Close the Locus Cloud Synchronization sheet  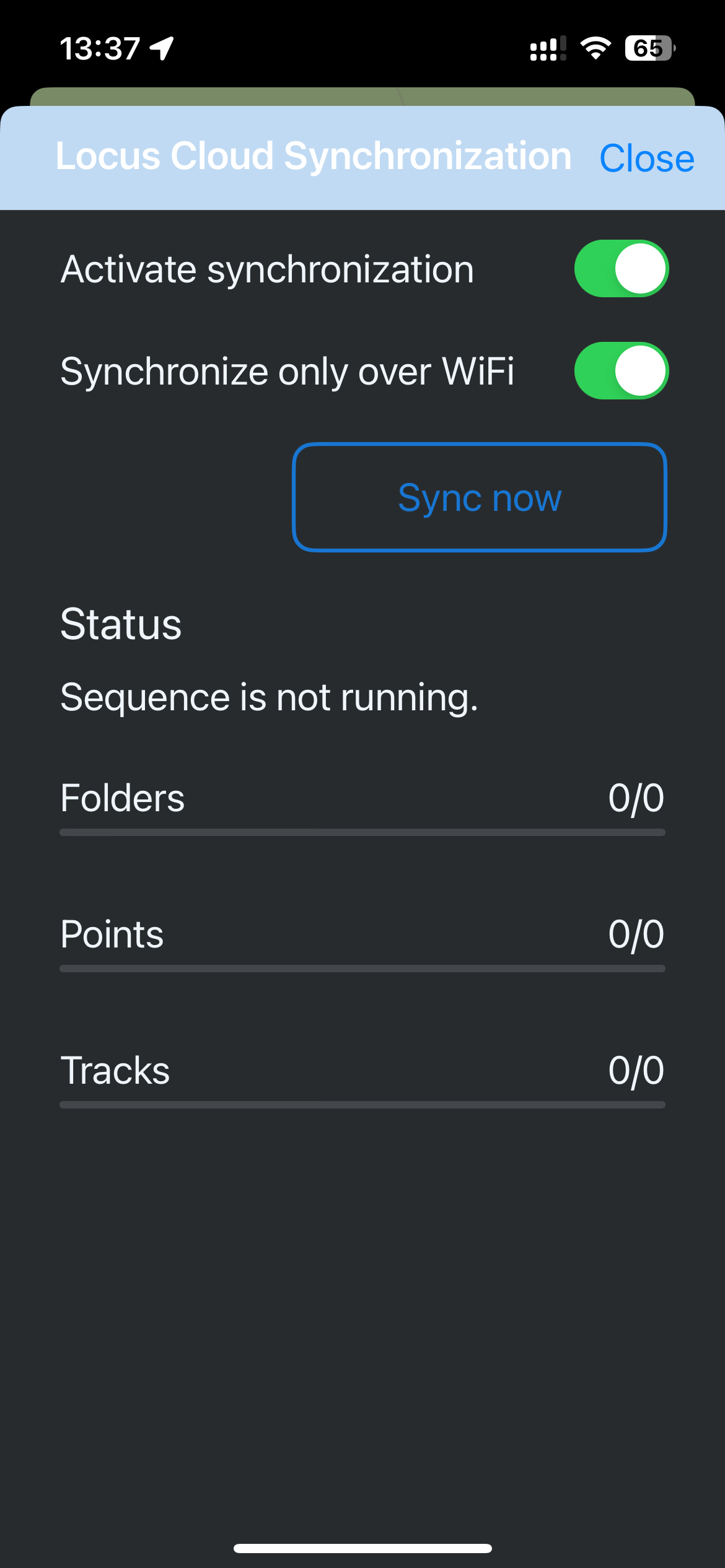646,159
